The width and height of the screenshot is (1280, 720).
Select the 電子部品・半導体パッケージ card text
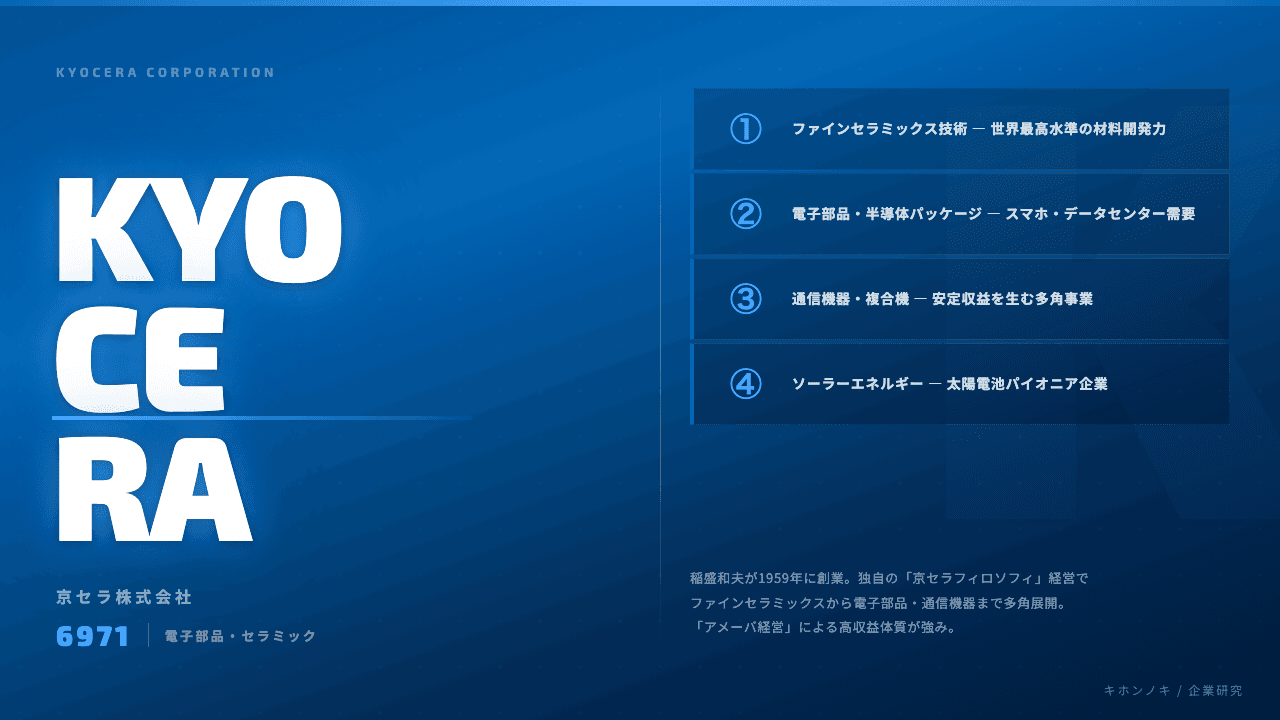[993, 214]
